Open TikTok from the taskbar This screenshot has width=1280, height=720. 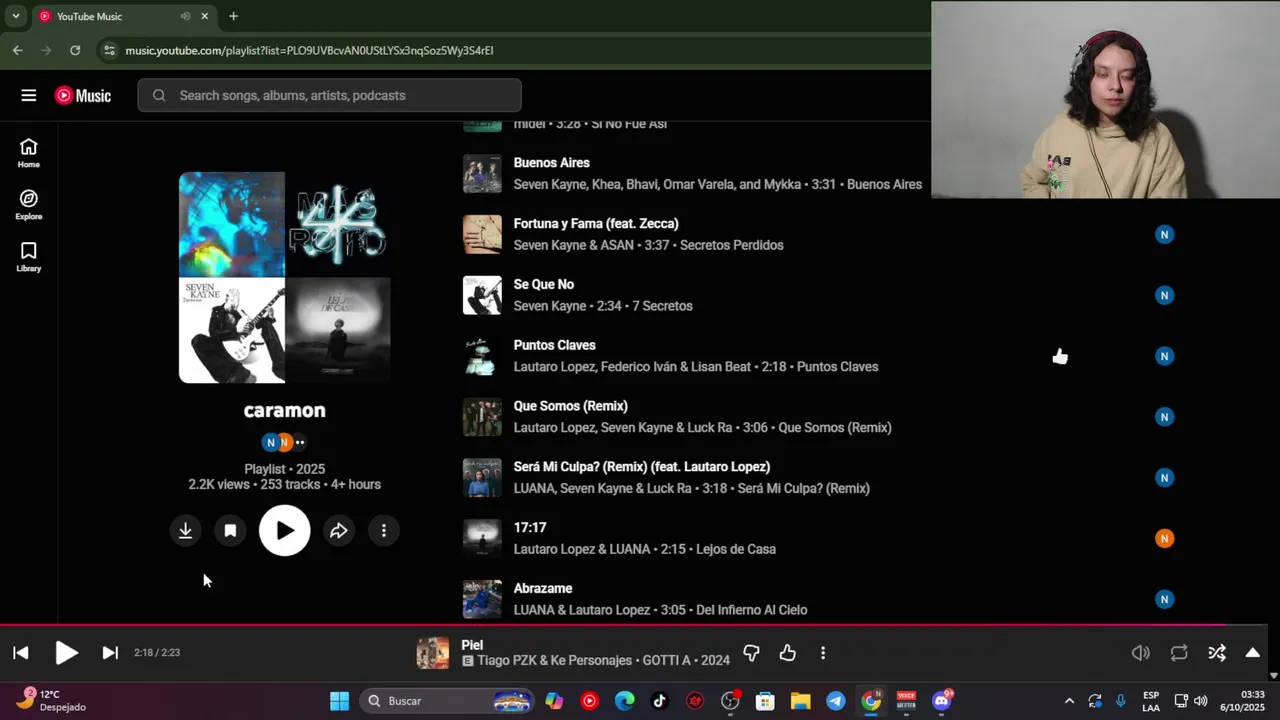coord(659,701)
